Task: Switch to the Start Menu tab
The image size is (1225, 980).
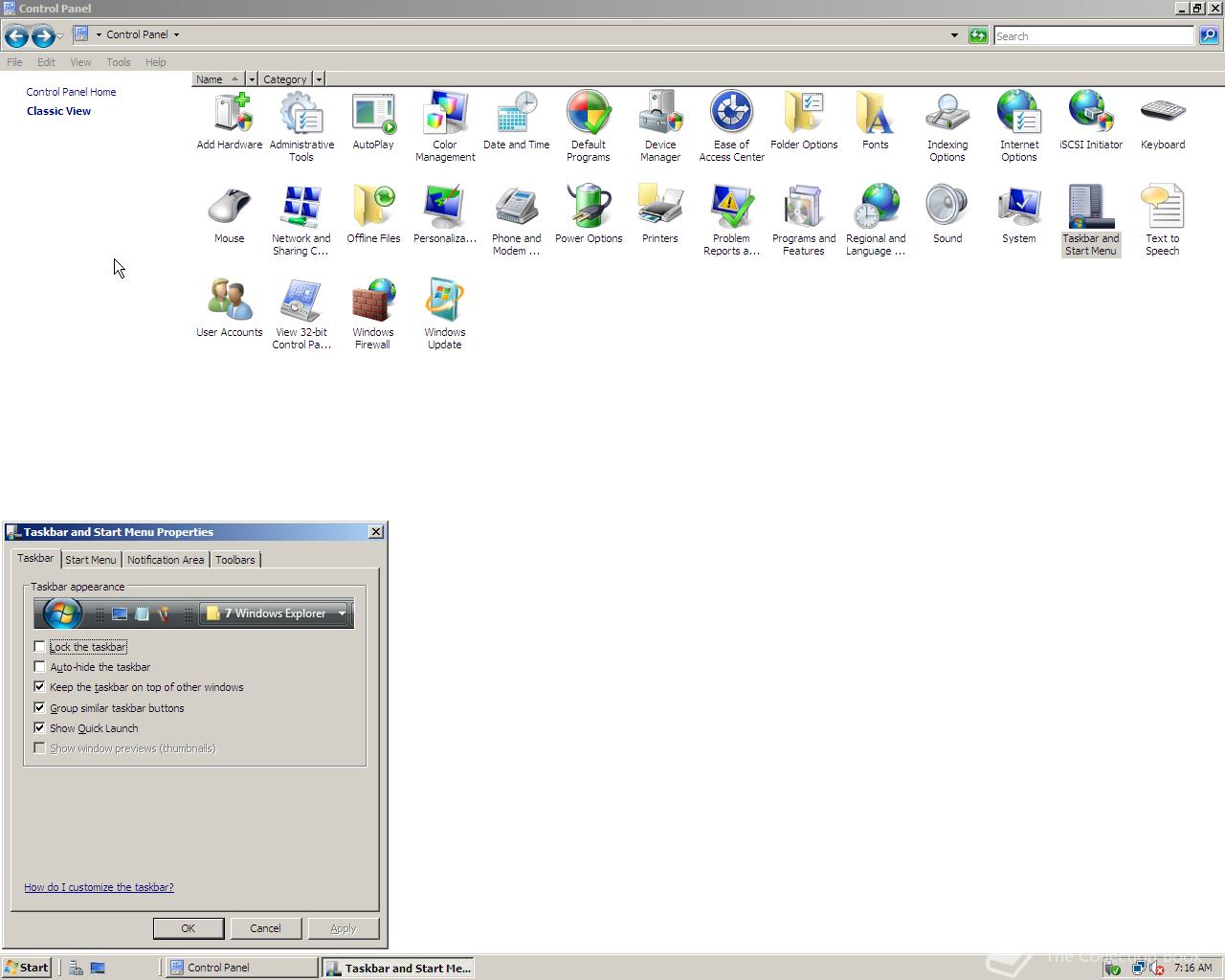Action: click(x=91, y=560)
